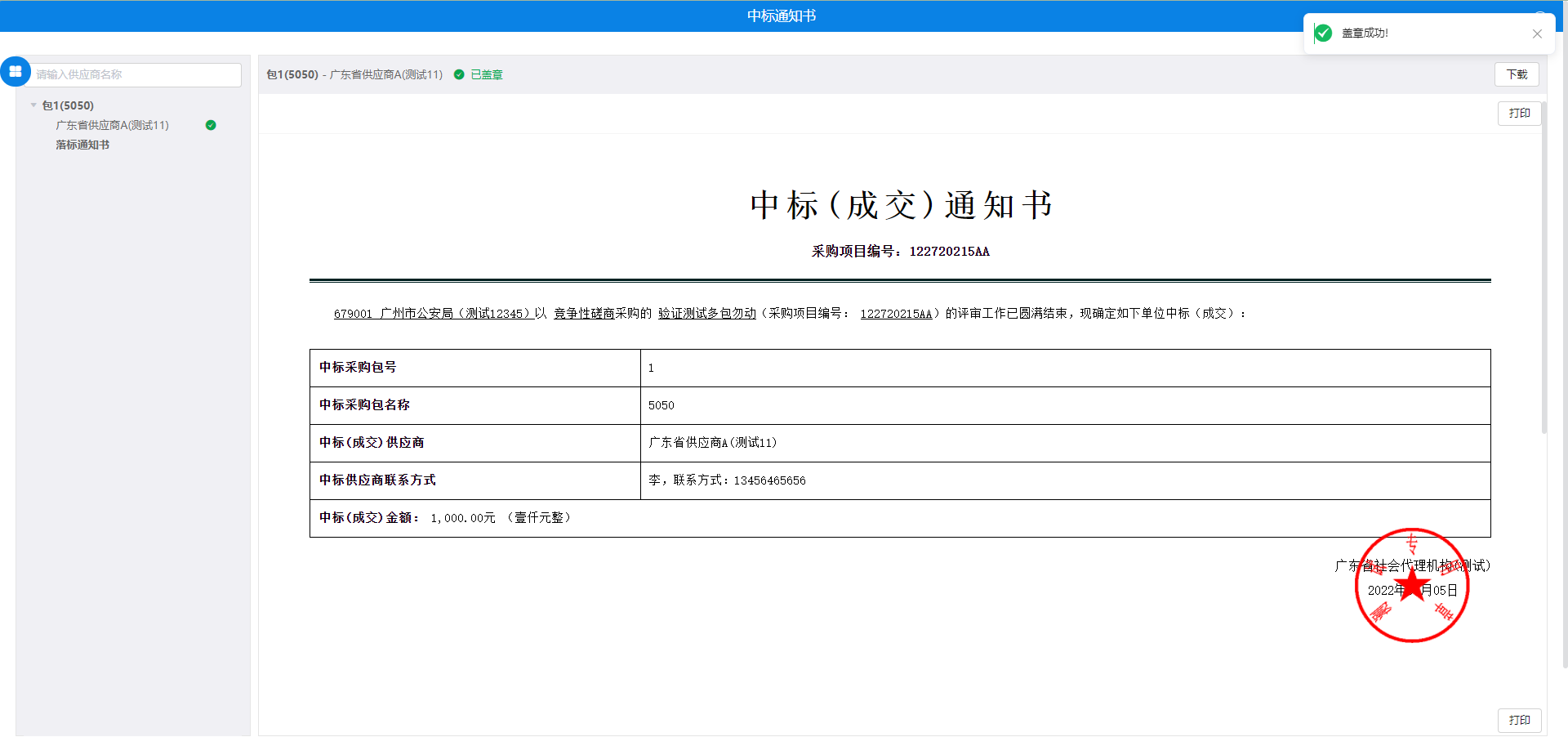Click the green check next to 广东省供应商A(测试11) in tree
This screenshot has height=737, width=1568.
211,125
